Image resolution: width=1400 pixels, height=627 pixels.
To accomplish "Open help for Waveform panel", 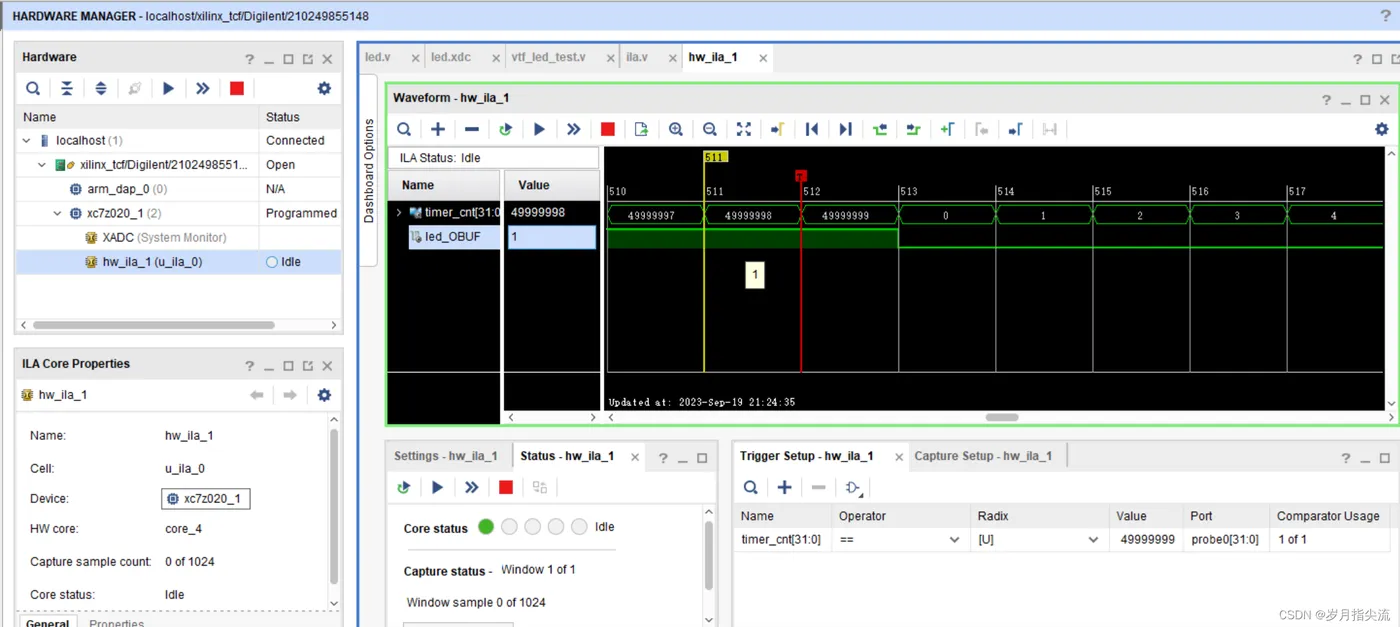I will 1326,99.
